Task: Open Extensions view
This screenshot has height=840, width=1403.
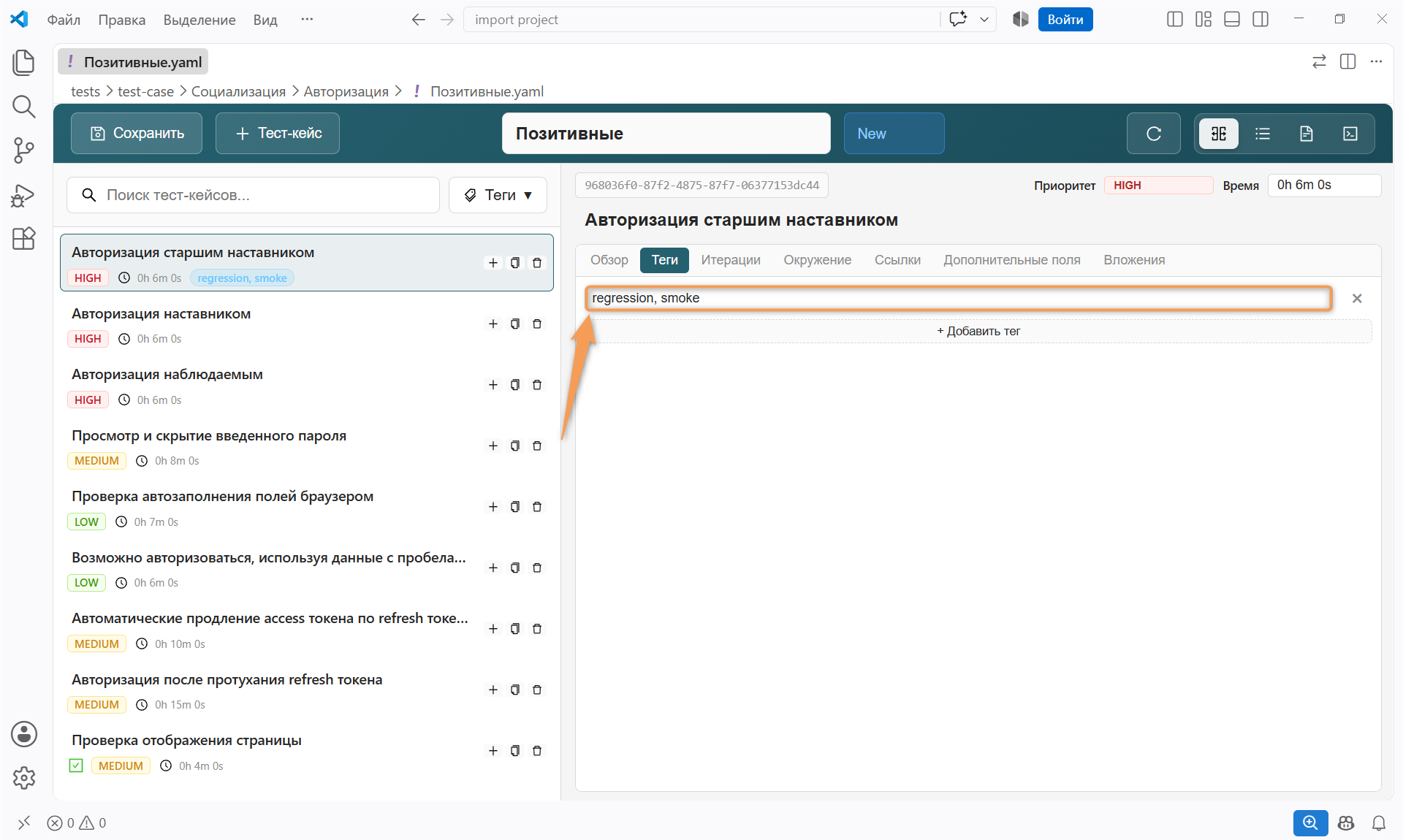Action: tap(23, 239)
